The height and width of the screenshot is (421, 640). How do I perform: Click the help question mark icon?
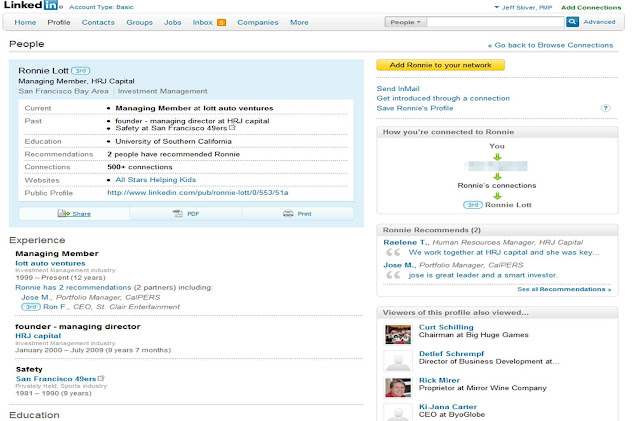click(x=605, y=108)
